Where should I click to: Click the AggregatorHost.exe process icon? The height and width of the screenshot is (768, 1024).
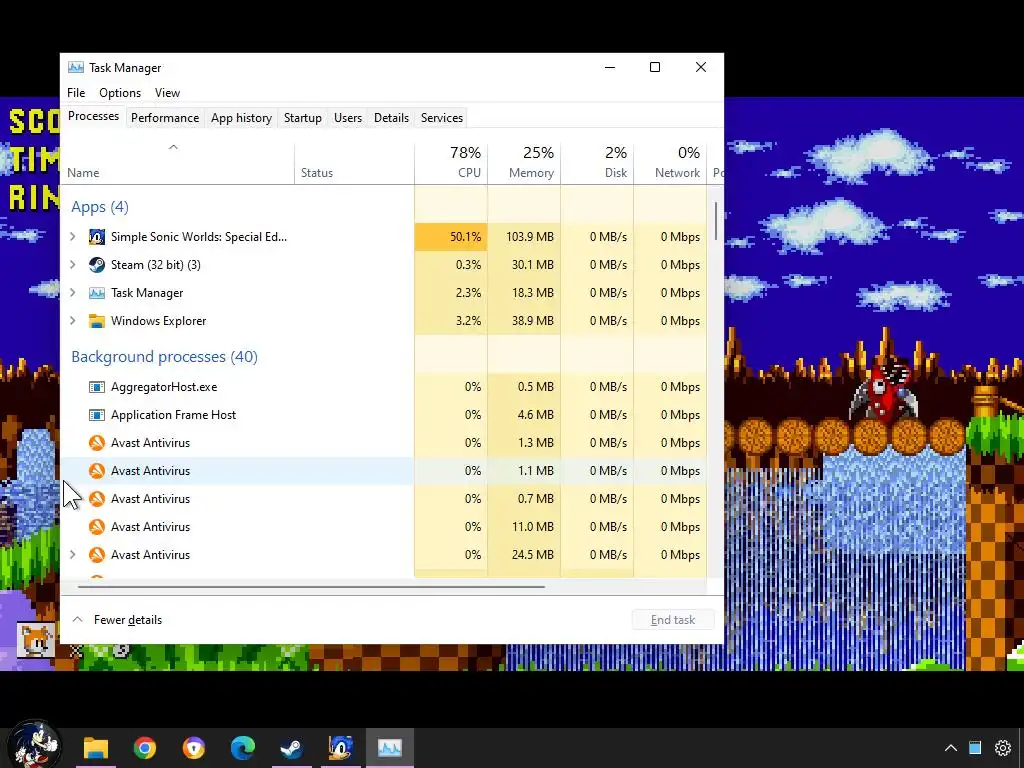97,387
